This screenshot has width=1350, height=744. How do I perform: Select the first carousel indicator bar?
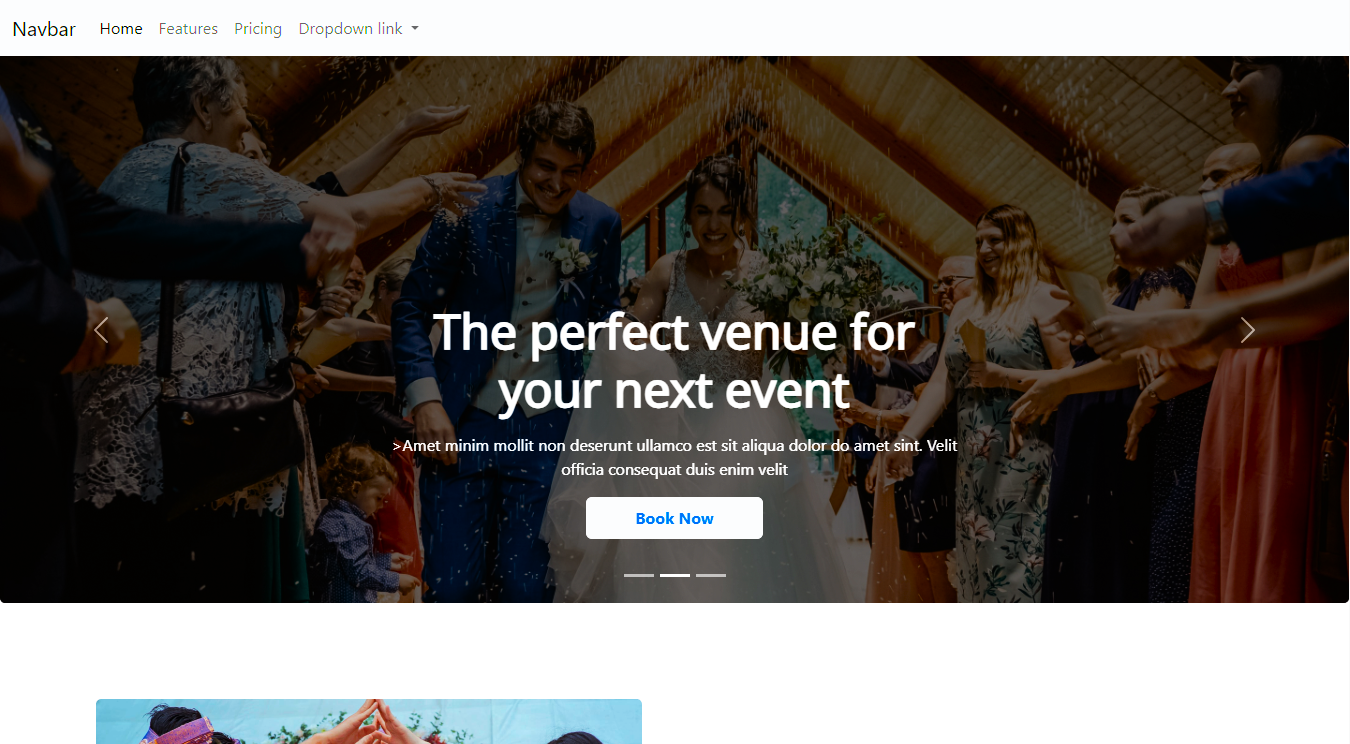(x=639, y=575)
